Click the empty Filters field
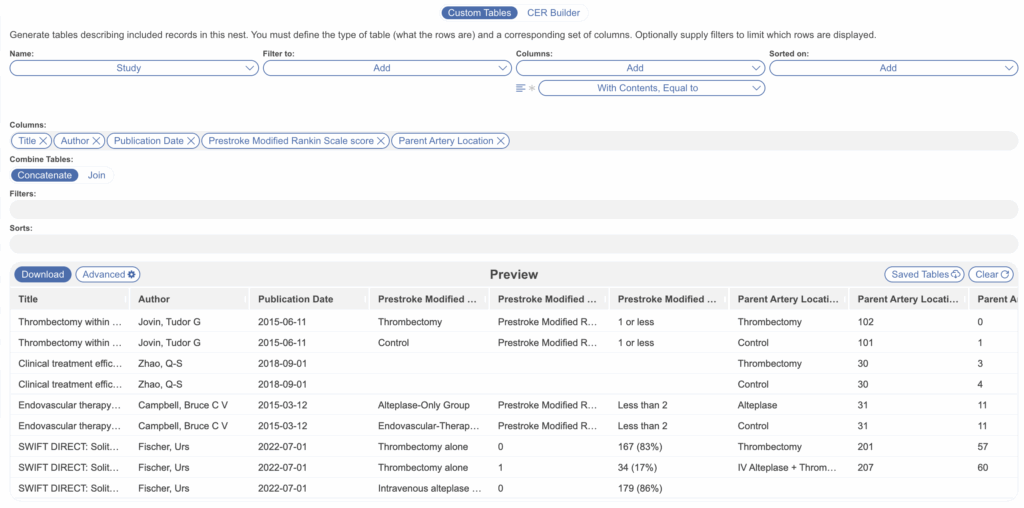1024x508 pixels. coord(512,209)
